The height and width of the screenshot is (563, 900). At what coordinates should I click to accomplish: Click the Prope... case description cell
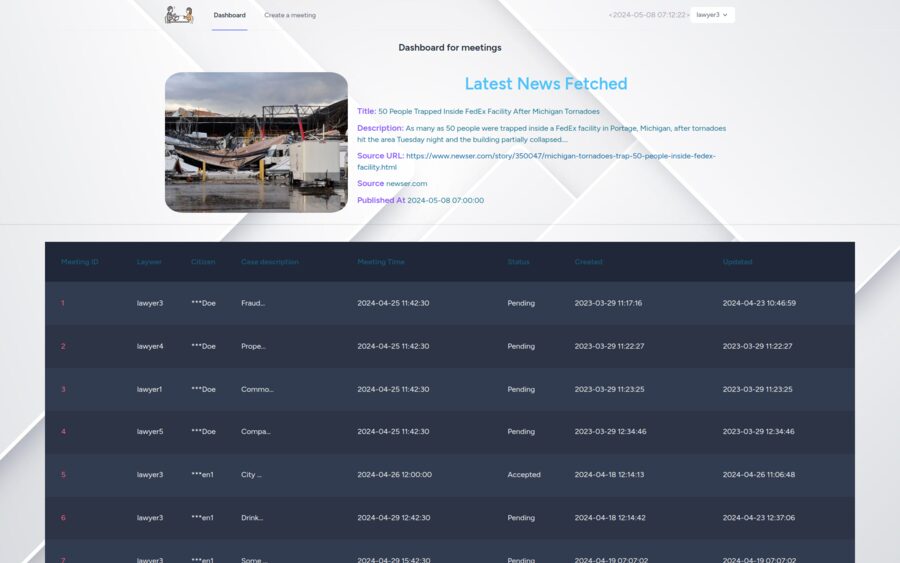pyautogui.click(x=253, y=346)
